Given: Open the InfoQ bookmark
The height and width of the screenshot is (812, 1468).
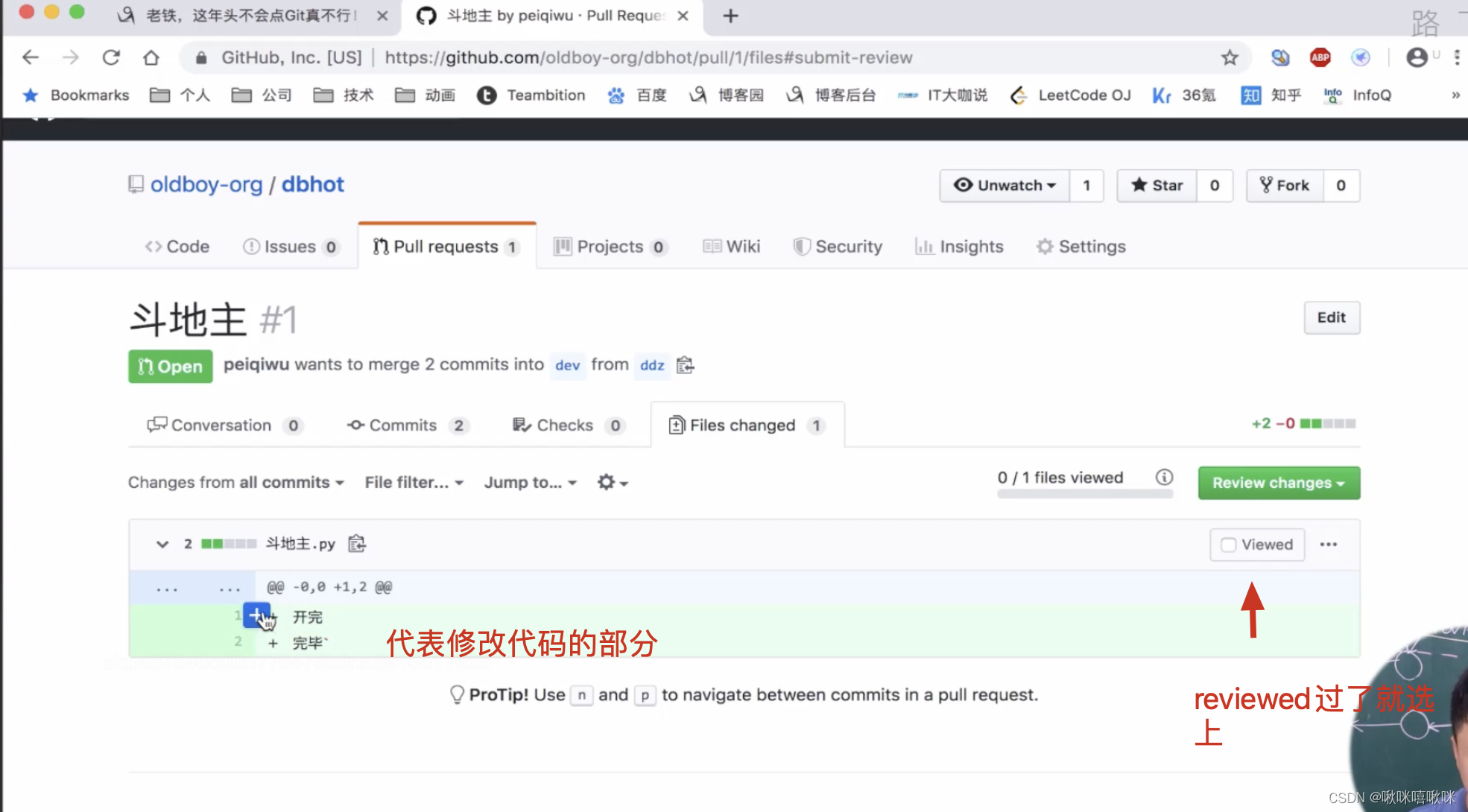Looking at the screenshot, I should click(x=1358, y=95).
